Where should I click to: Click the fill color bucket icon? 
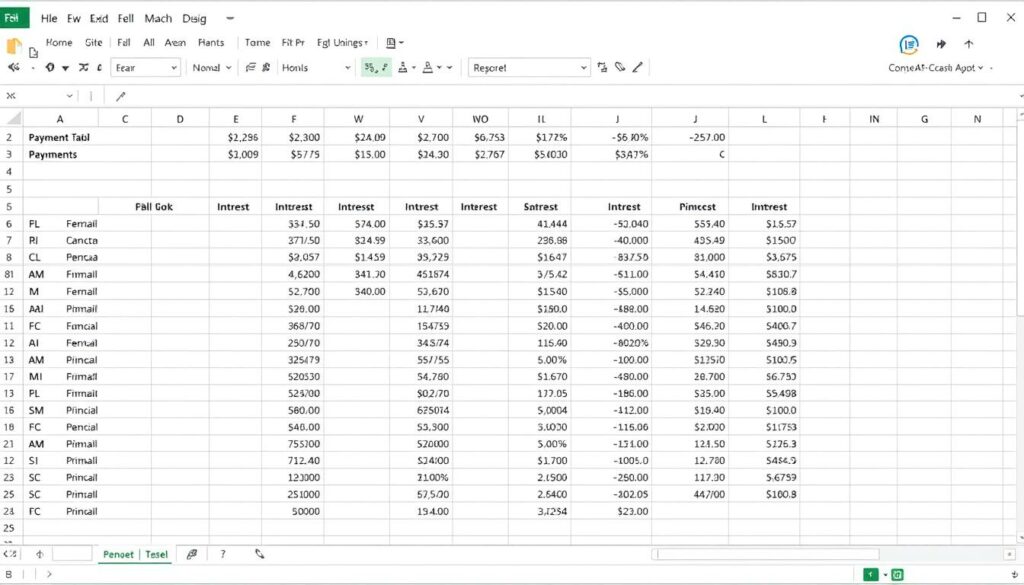coord(403,67)
